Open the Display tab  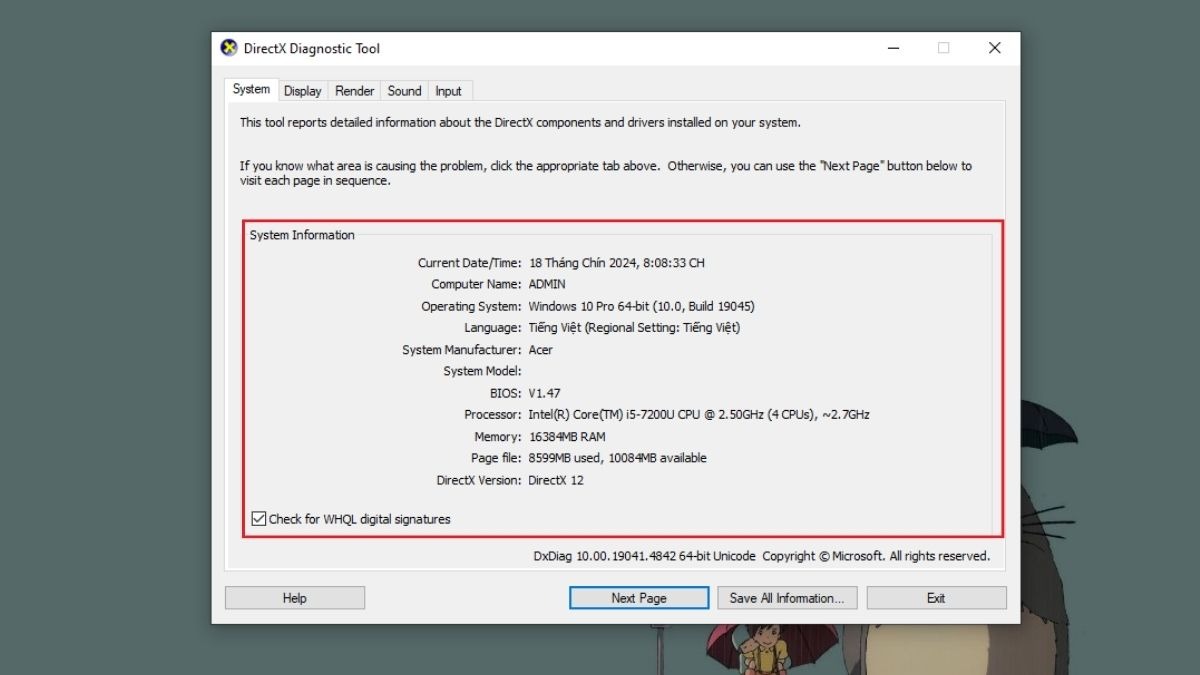point(302,91)
